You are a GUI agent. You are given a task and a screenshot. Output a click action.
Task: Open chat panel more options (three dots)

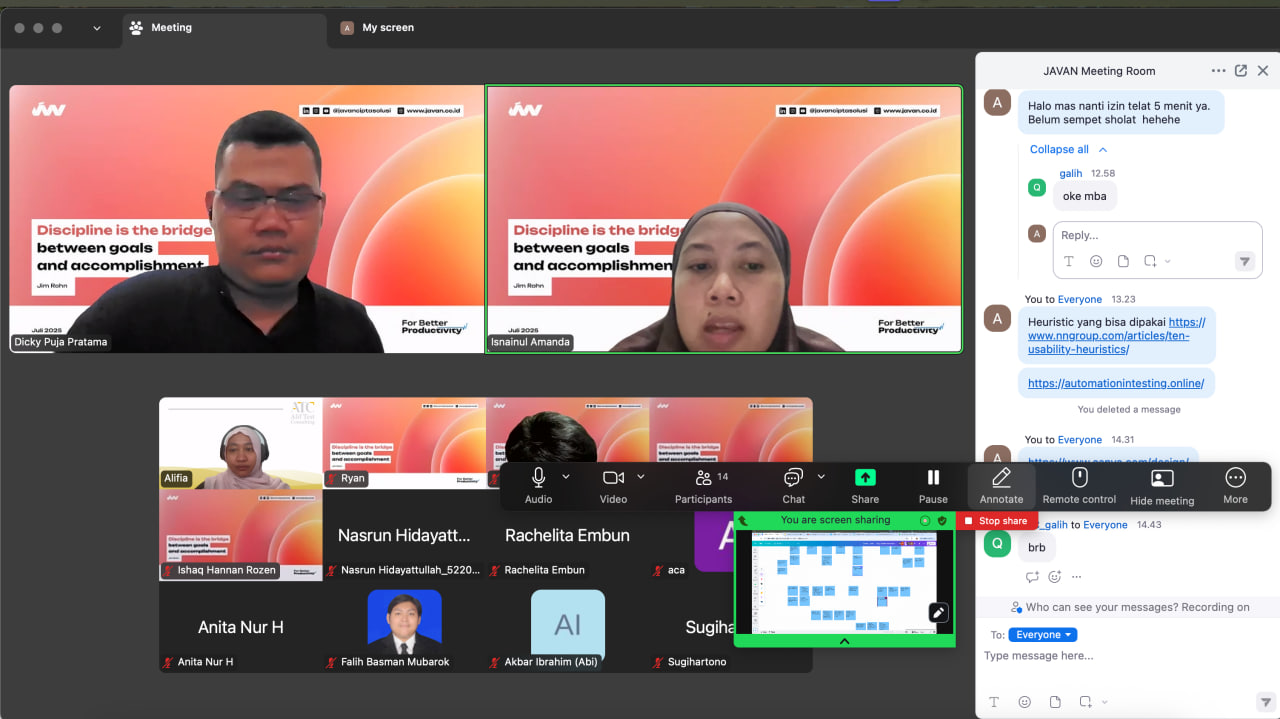1218,71
